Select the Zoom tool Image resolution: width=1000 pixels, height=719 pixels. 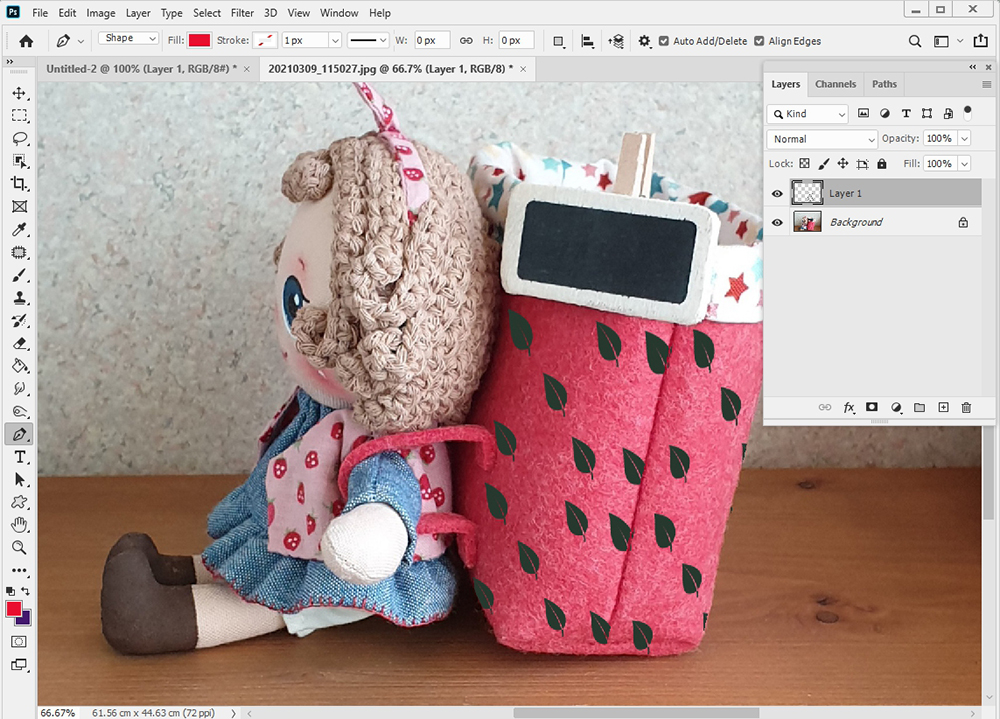19,547
